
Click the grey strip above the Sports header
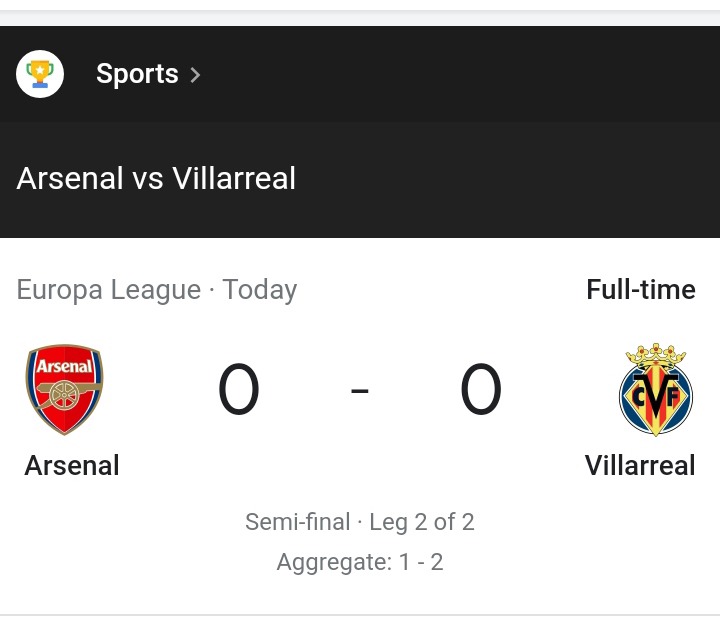coord(360,18)
